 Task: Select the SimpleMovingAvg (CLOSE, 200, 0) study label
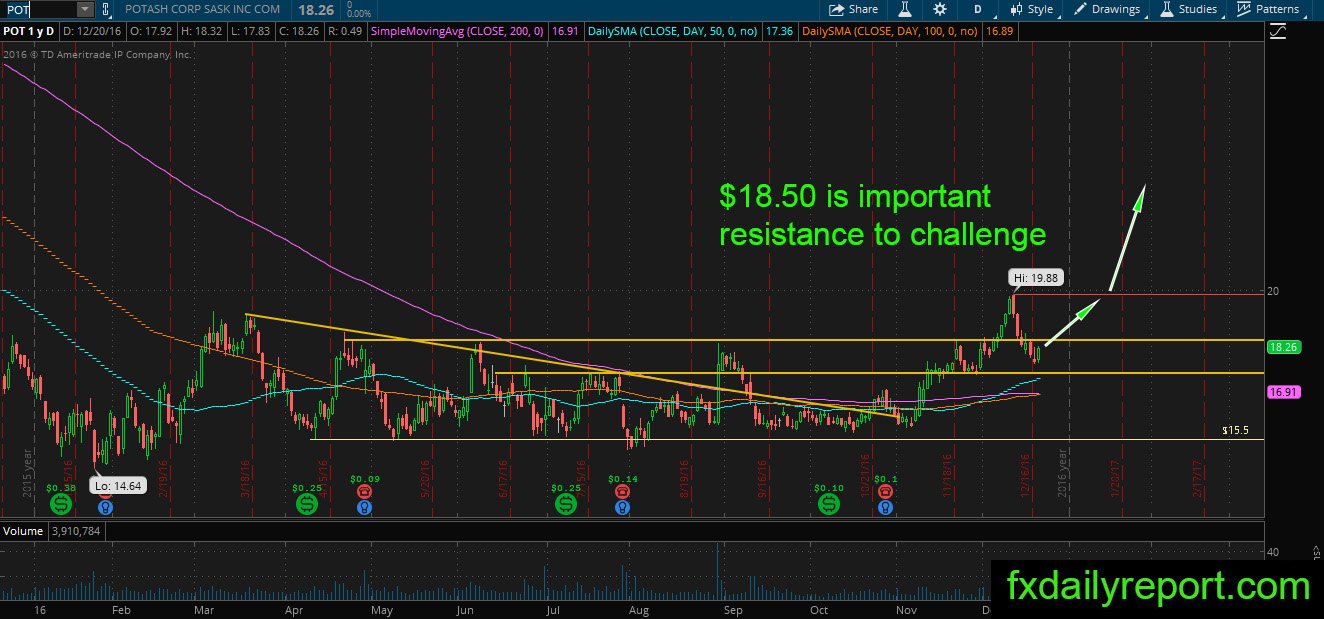coord(457,32)
